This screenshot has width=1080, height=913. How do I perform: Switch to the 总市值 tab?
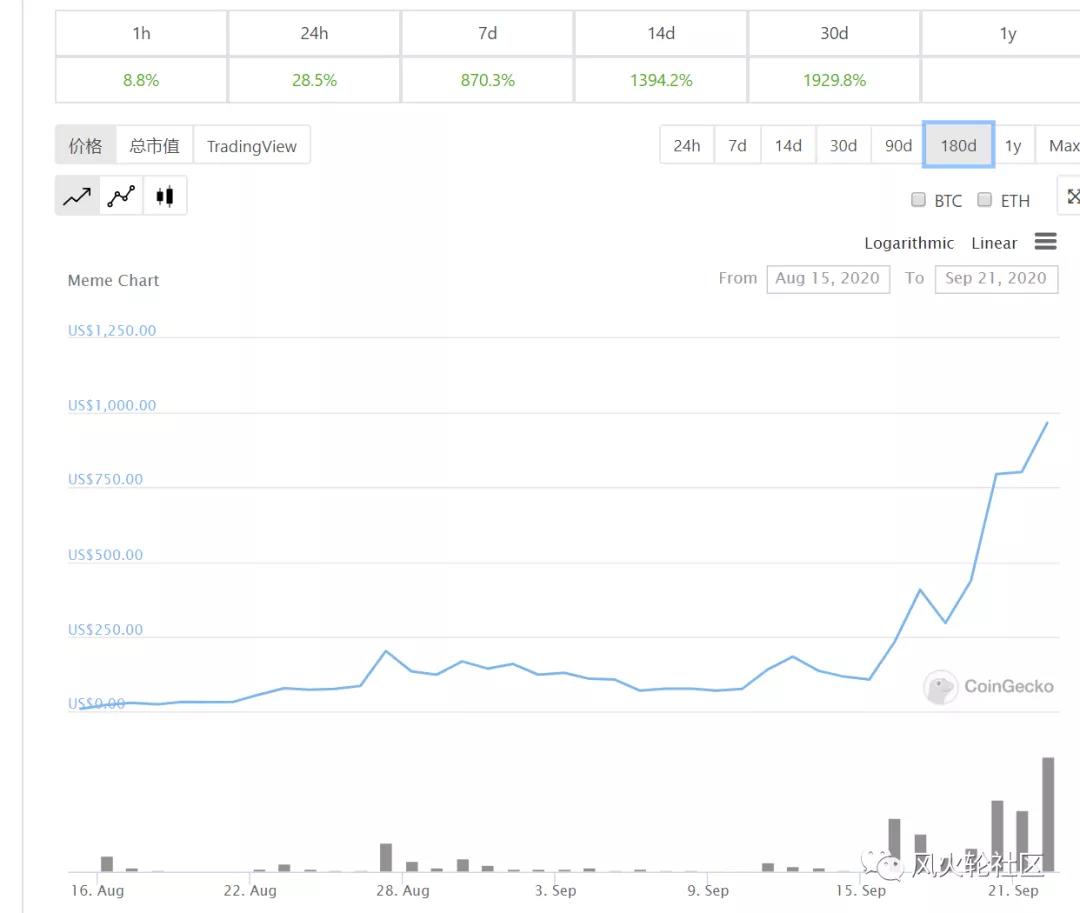pyautogui.click(x=153, y=144)
